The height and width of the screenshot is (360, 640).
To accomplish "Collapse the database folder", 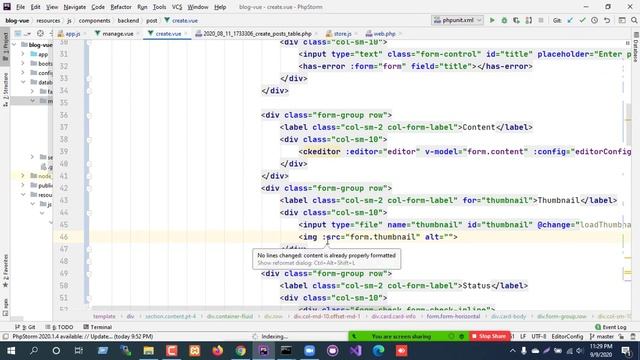I will click(x=23, y=82).
